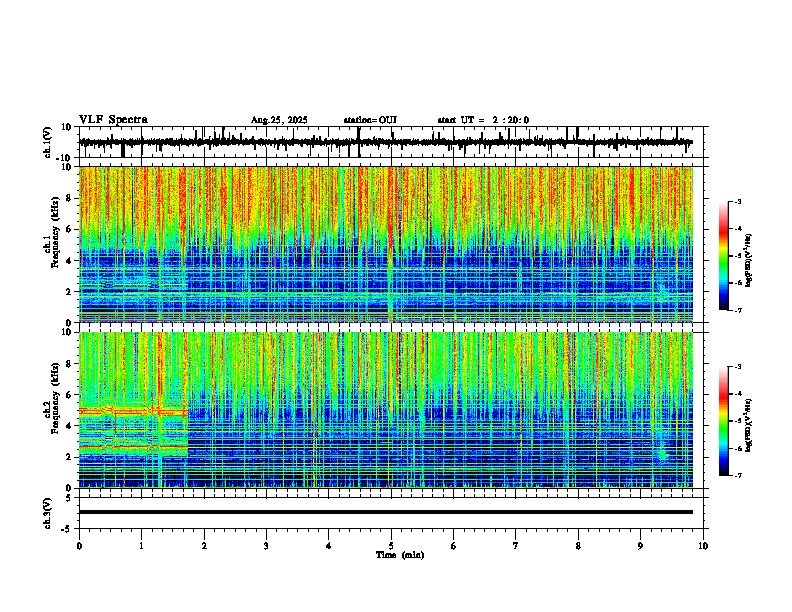
Task: Click the ch.2 spectrogram color scale bar
Action: [x=723, y=421]
